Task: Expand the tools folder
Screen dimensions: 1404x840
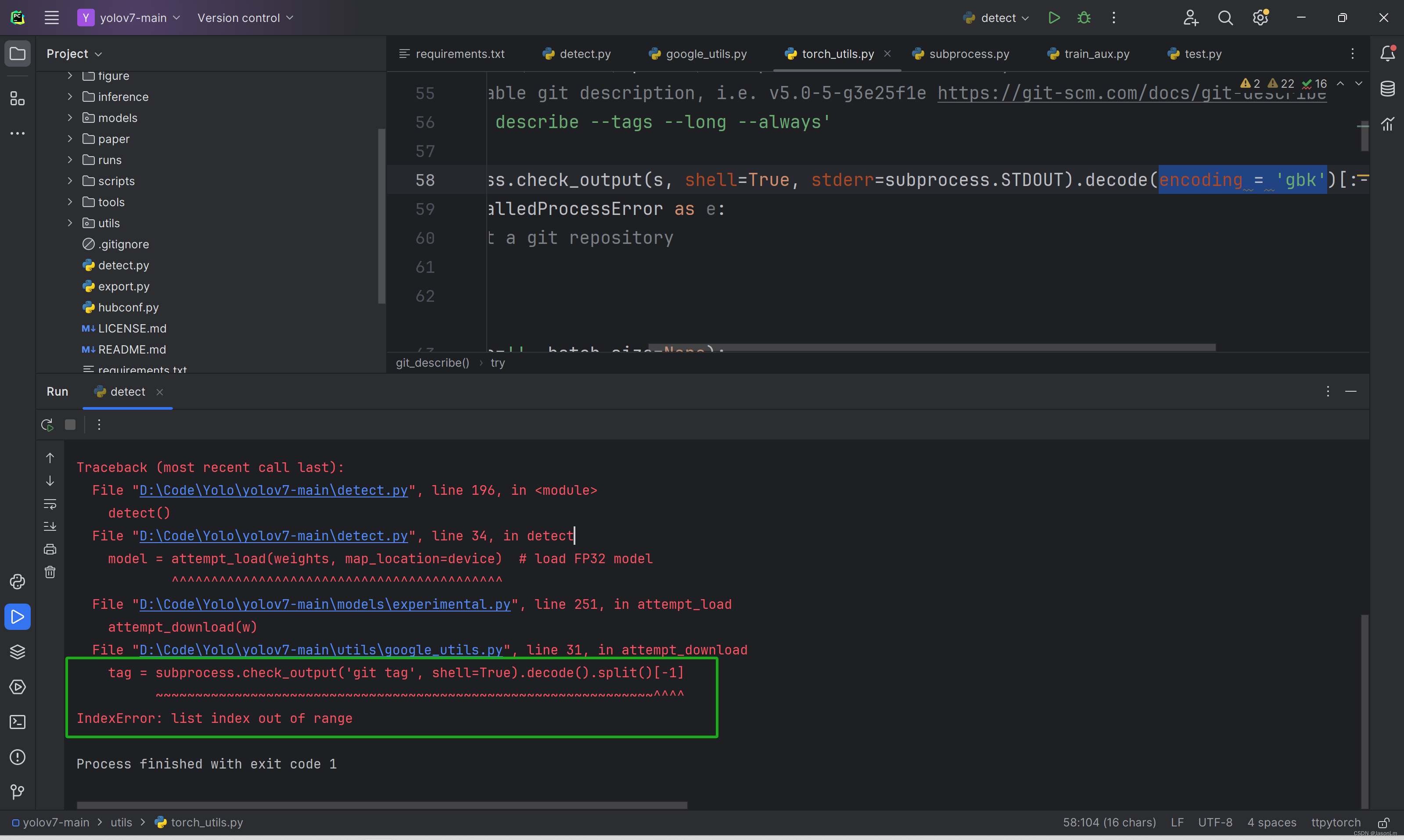Action: [70, 202]
